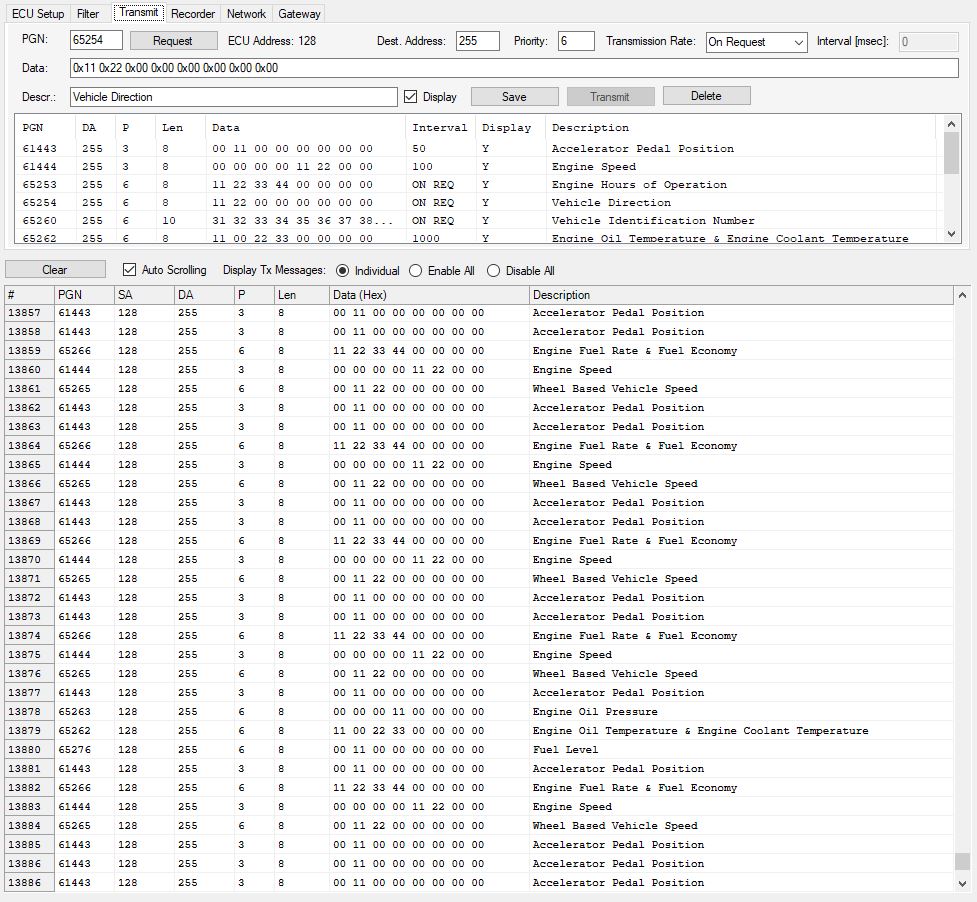Click the scroll up arrow of message log

[962, 296]
